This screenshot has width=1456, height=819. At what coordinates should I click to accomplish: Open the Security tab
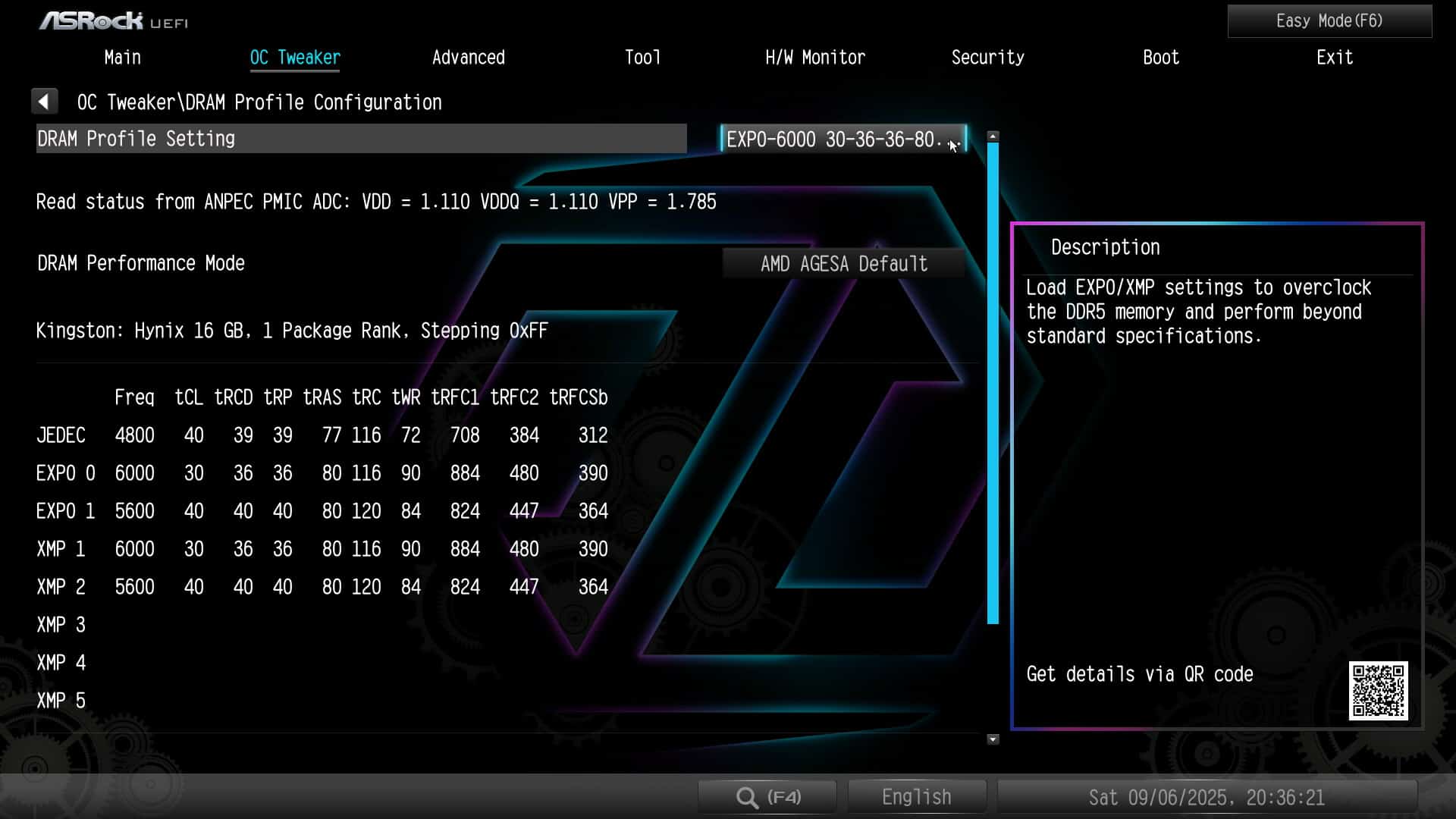point(987,58)
